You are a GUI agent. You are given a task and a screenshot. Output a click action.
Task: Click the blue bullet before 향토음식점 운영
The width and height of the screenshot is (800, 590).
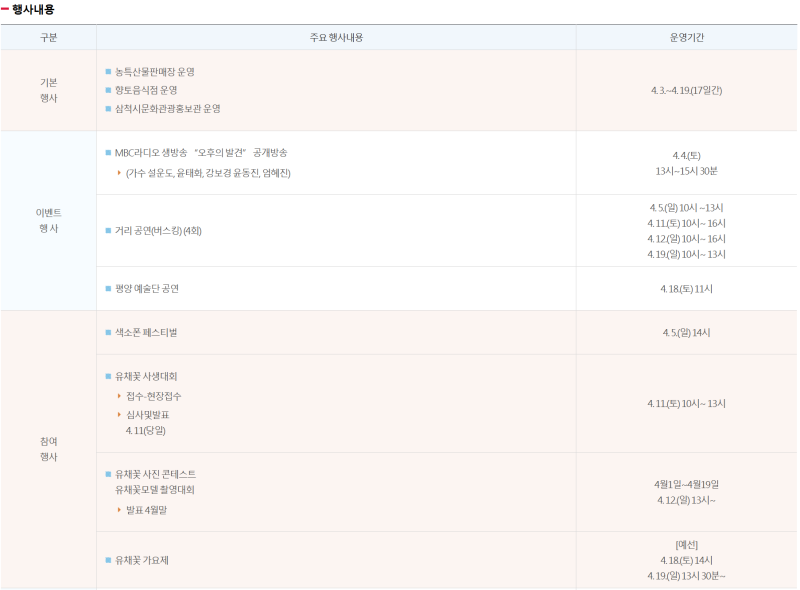(108, 90)
